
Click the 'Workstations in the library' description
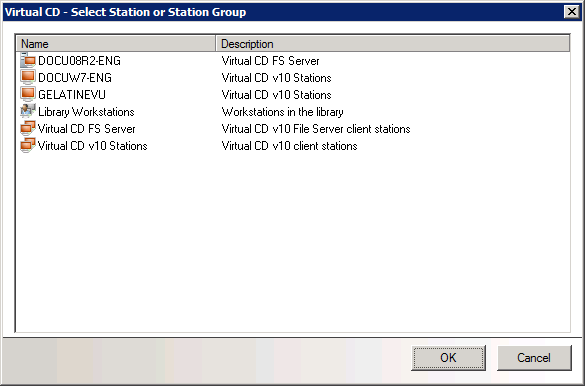(x=282, y=112)
